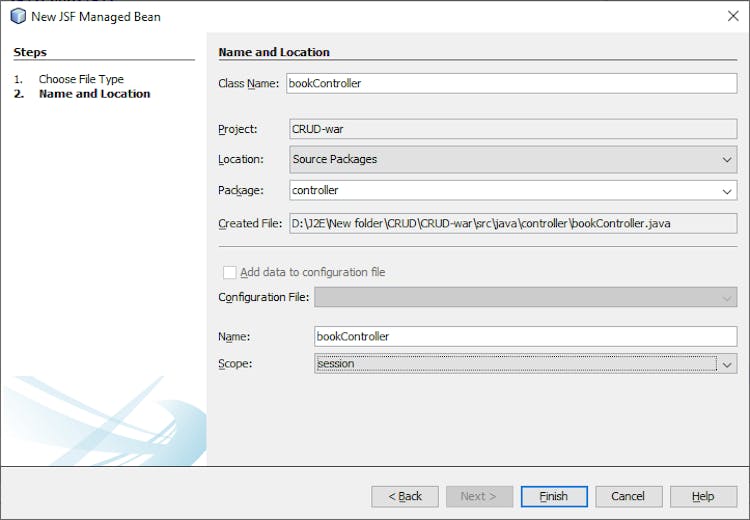Click the Project field showing CRUD-war

(510, 129)
